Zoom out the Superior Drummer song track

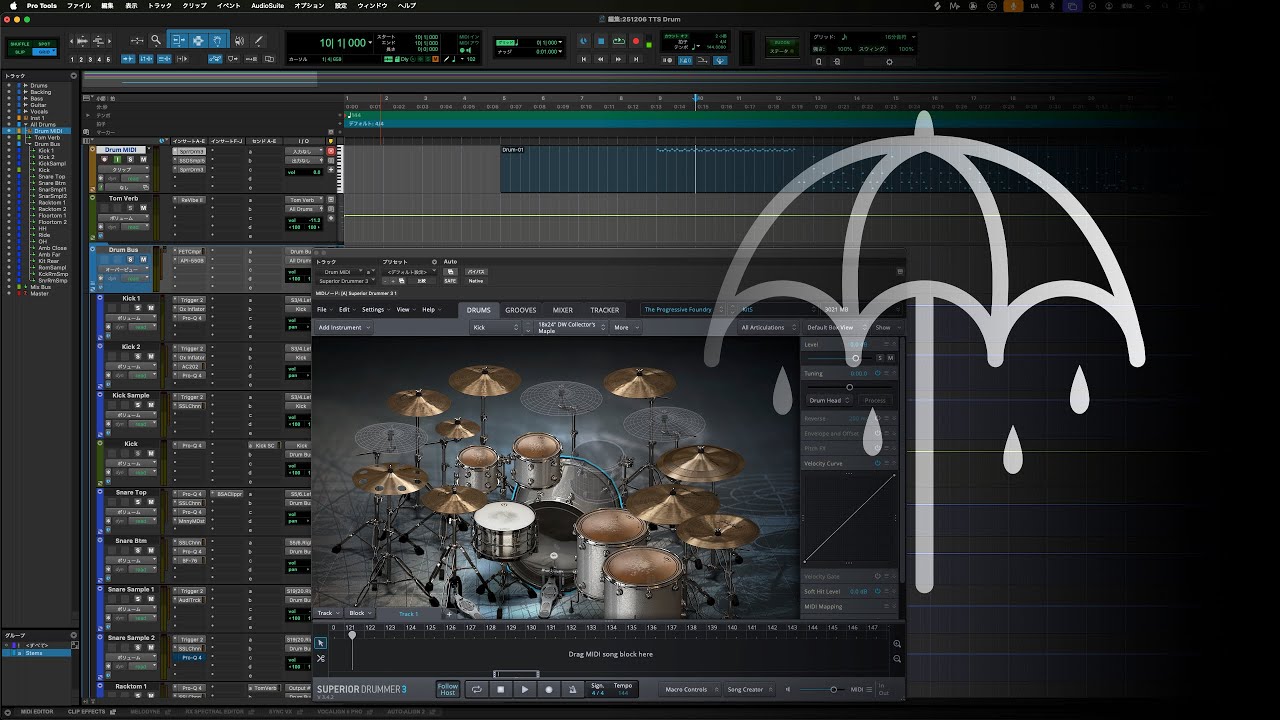897,659
